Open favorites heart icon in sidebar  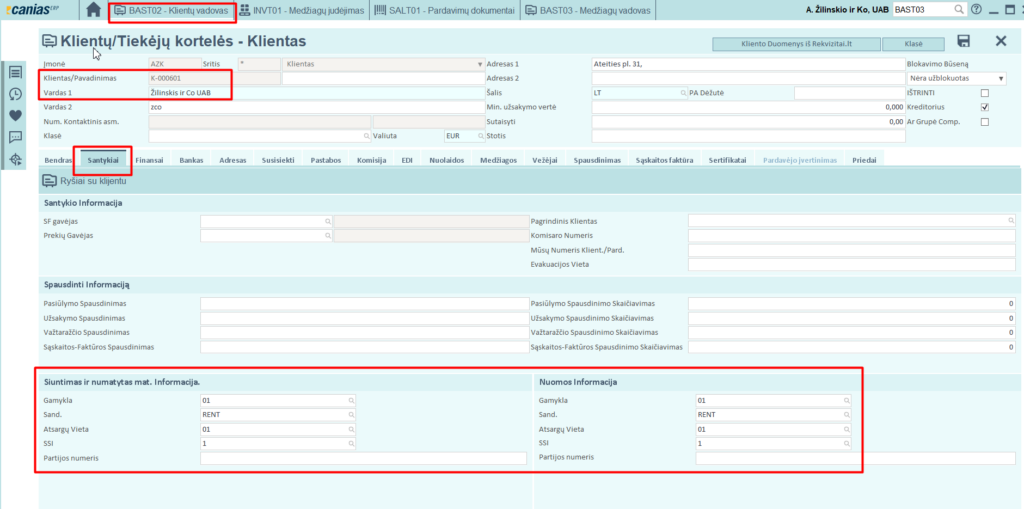(15, 115)
